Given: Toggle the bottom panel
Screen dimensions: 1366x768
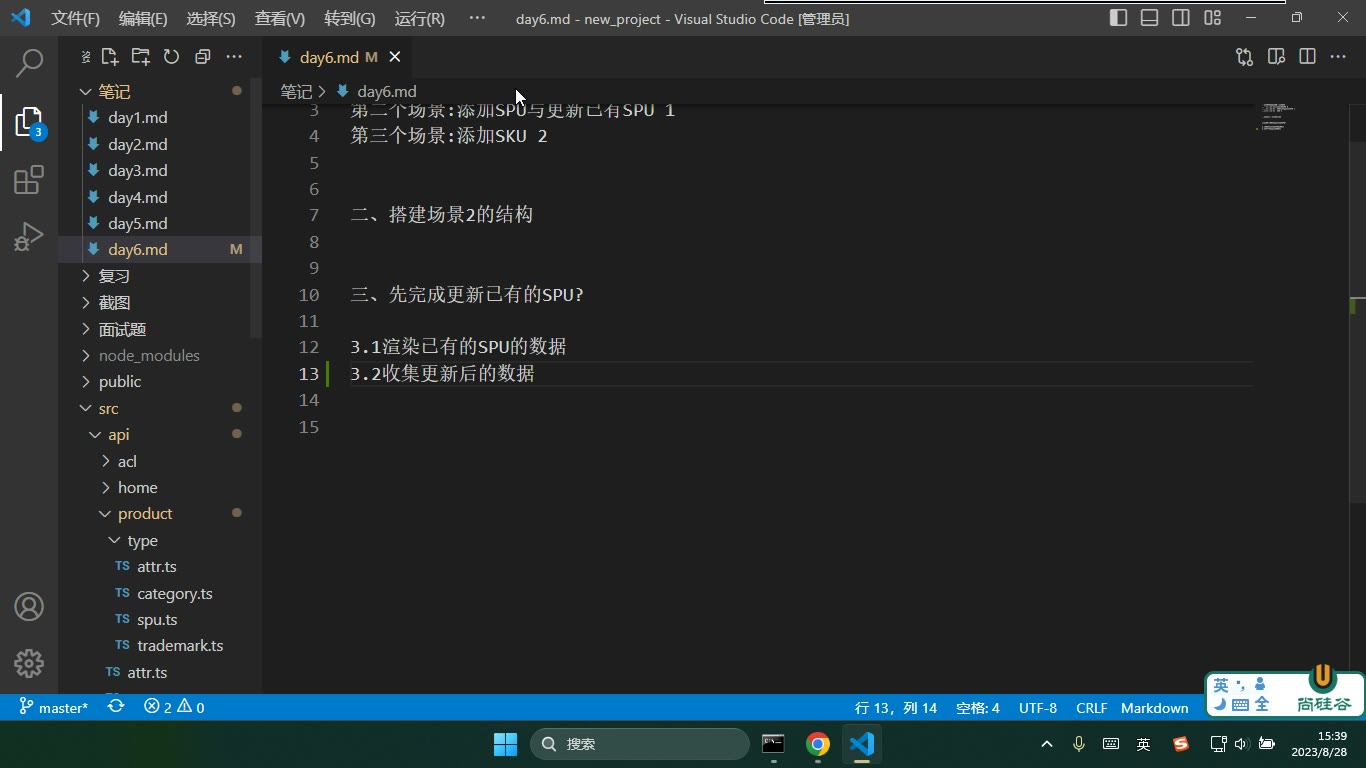Looking at the screenshot, I should tap(1150, 18).
